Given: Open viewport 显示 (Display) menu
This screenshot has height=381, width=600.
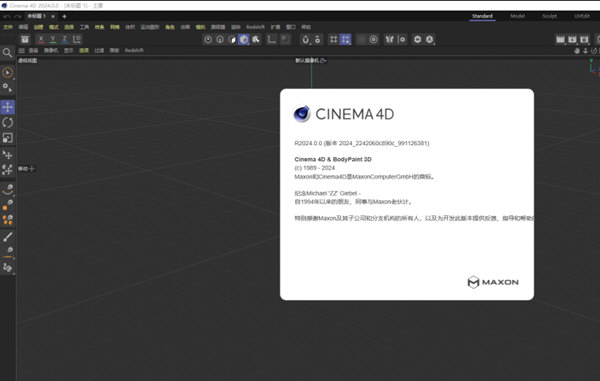Looking at the screenshot, I should coord(68,50).
